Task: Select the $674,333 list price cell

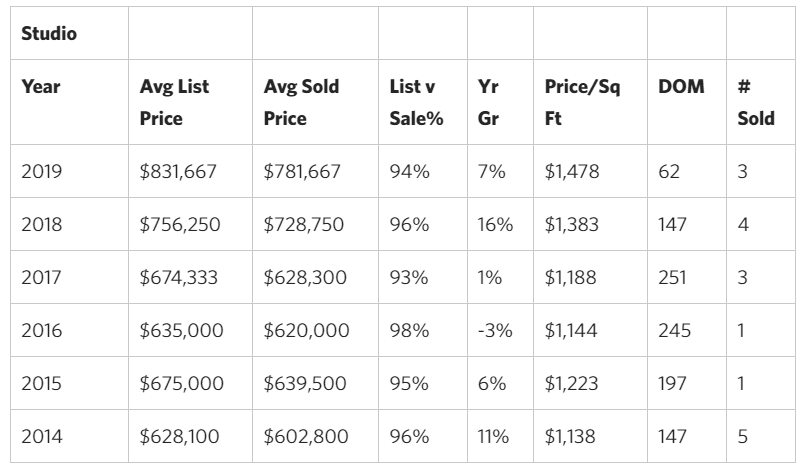Action: point(178,278)
